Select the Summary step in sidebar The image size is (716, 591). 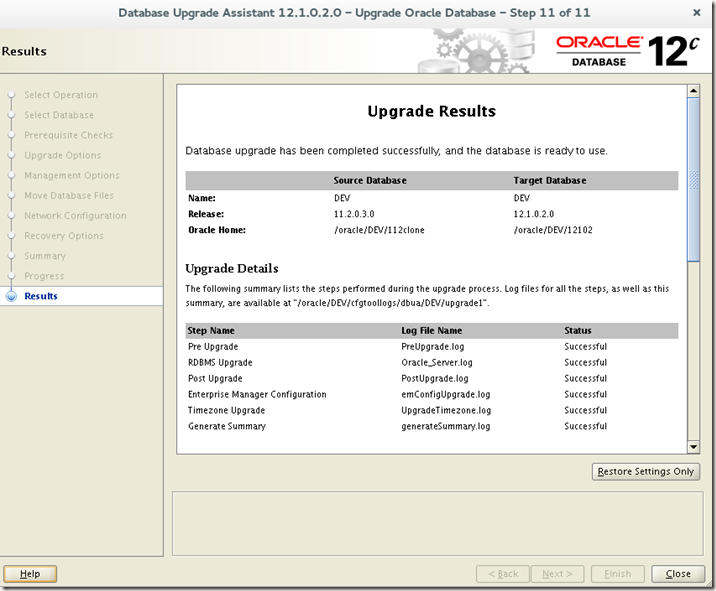coord(45,256)
